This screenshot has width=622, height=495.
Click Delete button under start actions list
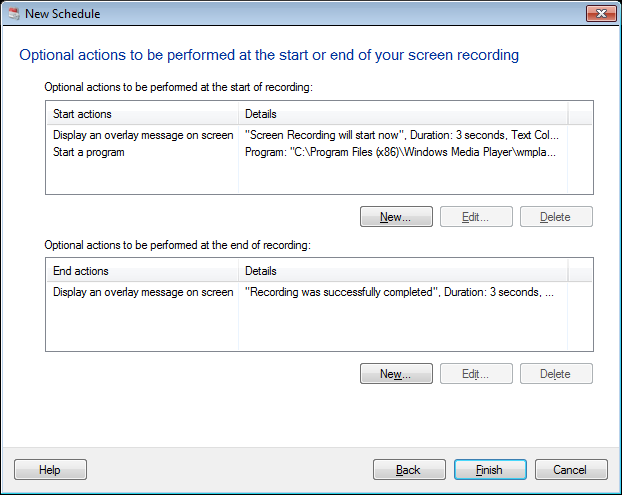tap(556, 217)
